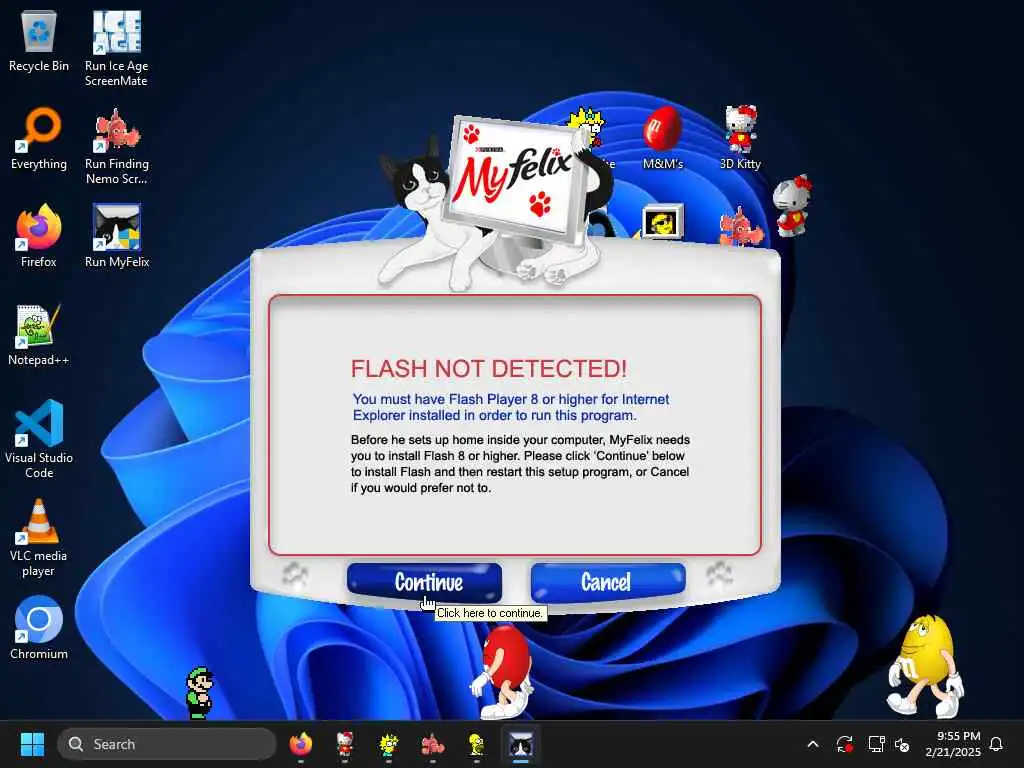This screenshot has width=1024, height=768.
Task: Click the Continue button in MyFelix setup
Action: tap(424, 582)
